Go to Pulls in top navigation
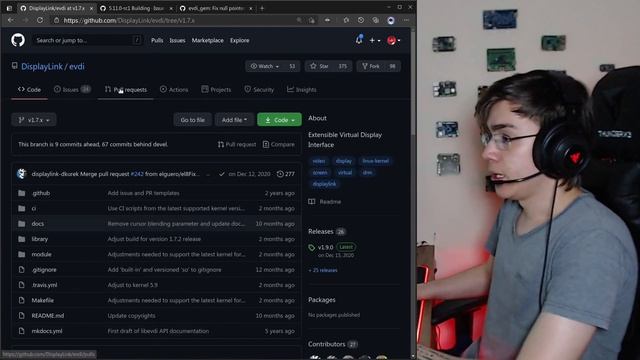The image size is (640, 360). pos(157,40)
